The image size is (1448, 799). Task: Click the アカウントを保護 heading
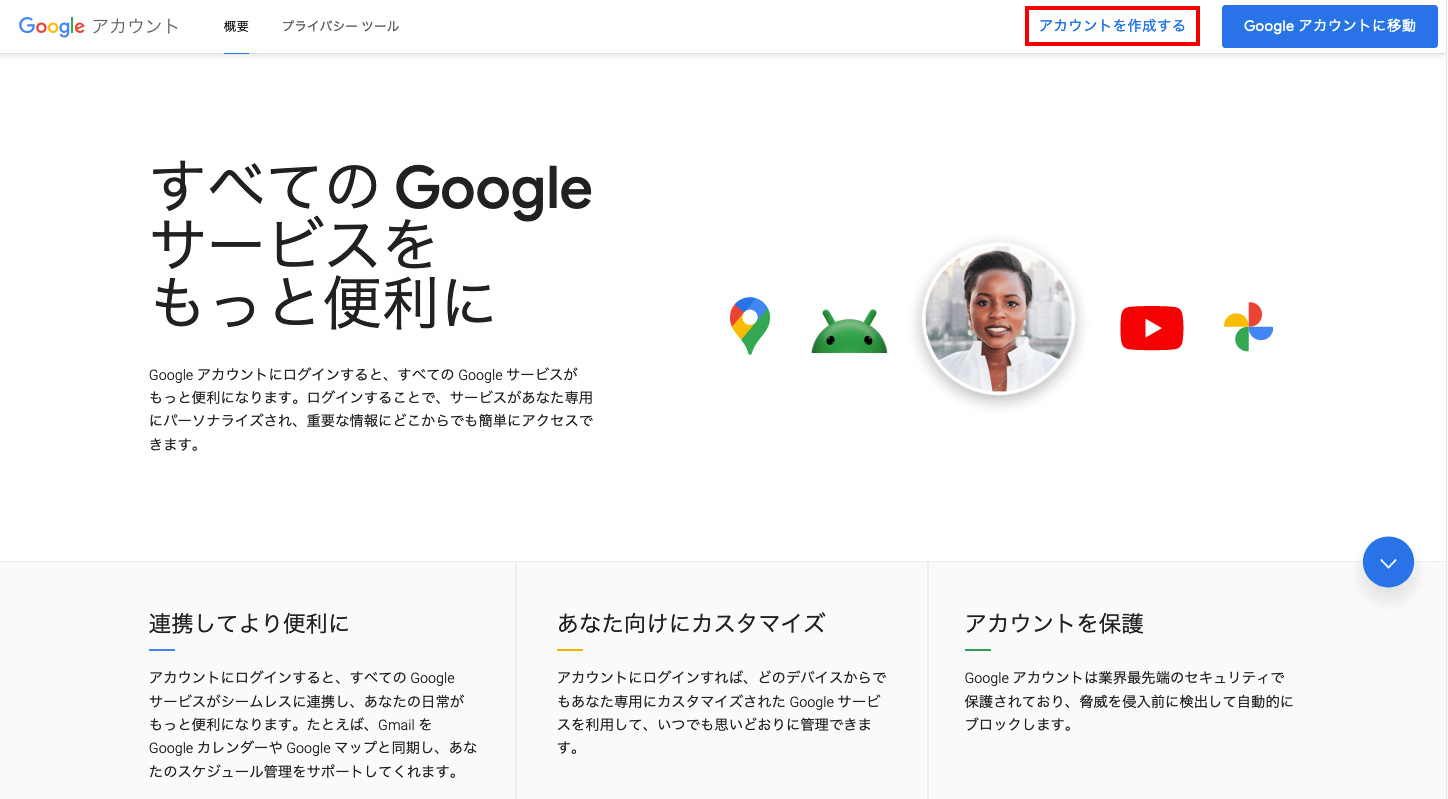click(x=1054, y=623)
